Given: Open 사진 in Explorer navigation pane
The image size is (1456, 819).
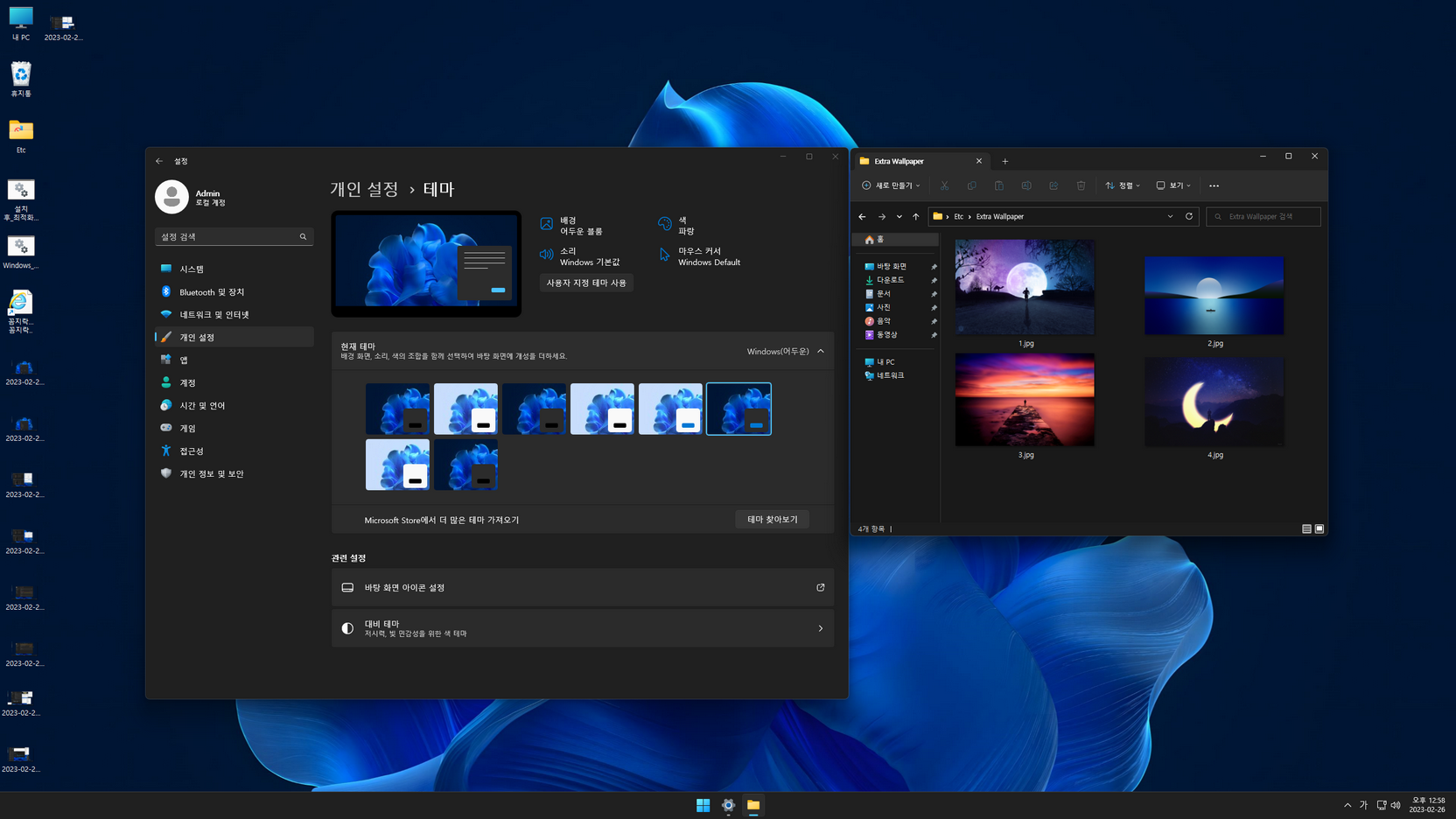Looking at the screenshot, I should 884,307.
